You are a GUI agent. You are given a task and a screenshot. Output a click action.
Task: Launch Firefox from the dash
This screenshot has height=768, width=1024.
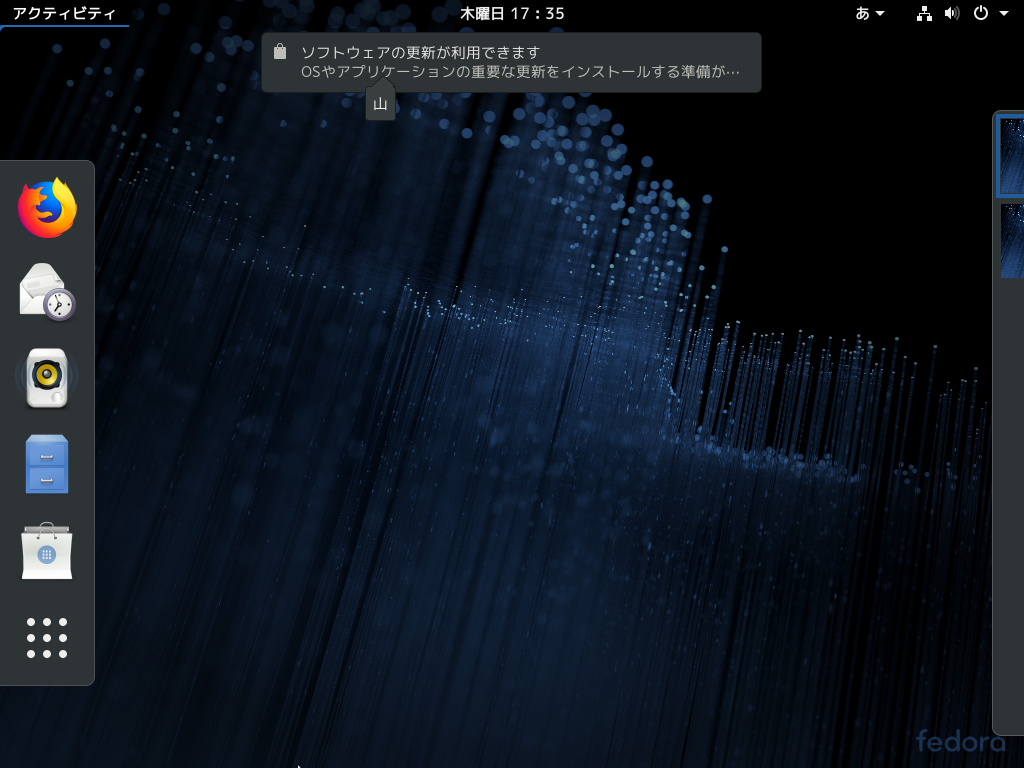47,208
